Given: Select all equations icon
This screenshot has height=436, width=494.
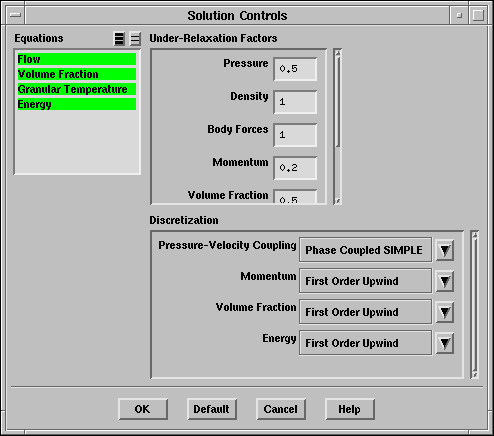Looking at the screenshot, I should pyautogui.click(x=119, y=39).
